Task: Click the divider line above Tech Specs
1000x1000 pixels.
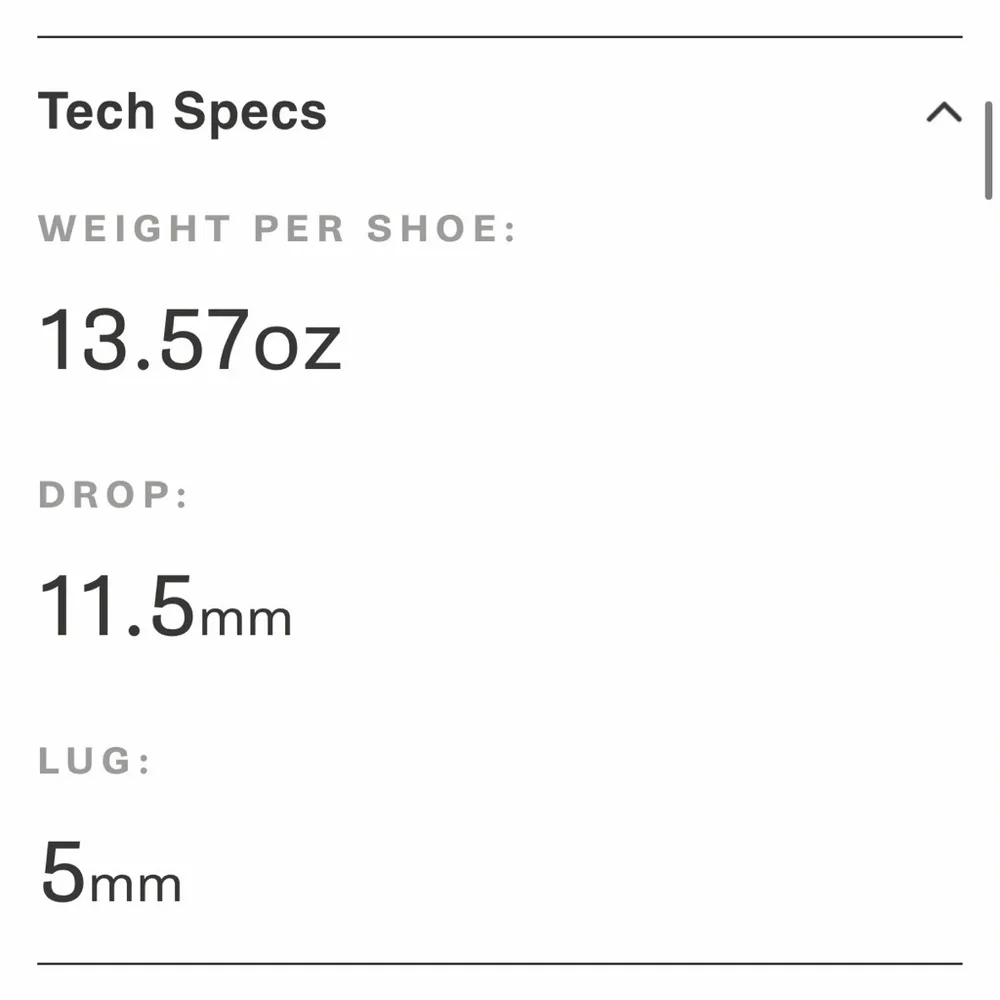Action: (500, 37)
